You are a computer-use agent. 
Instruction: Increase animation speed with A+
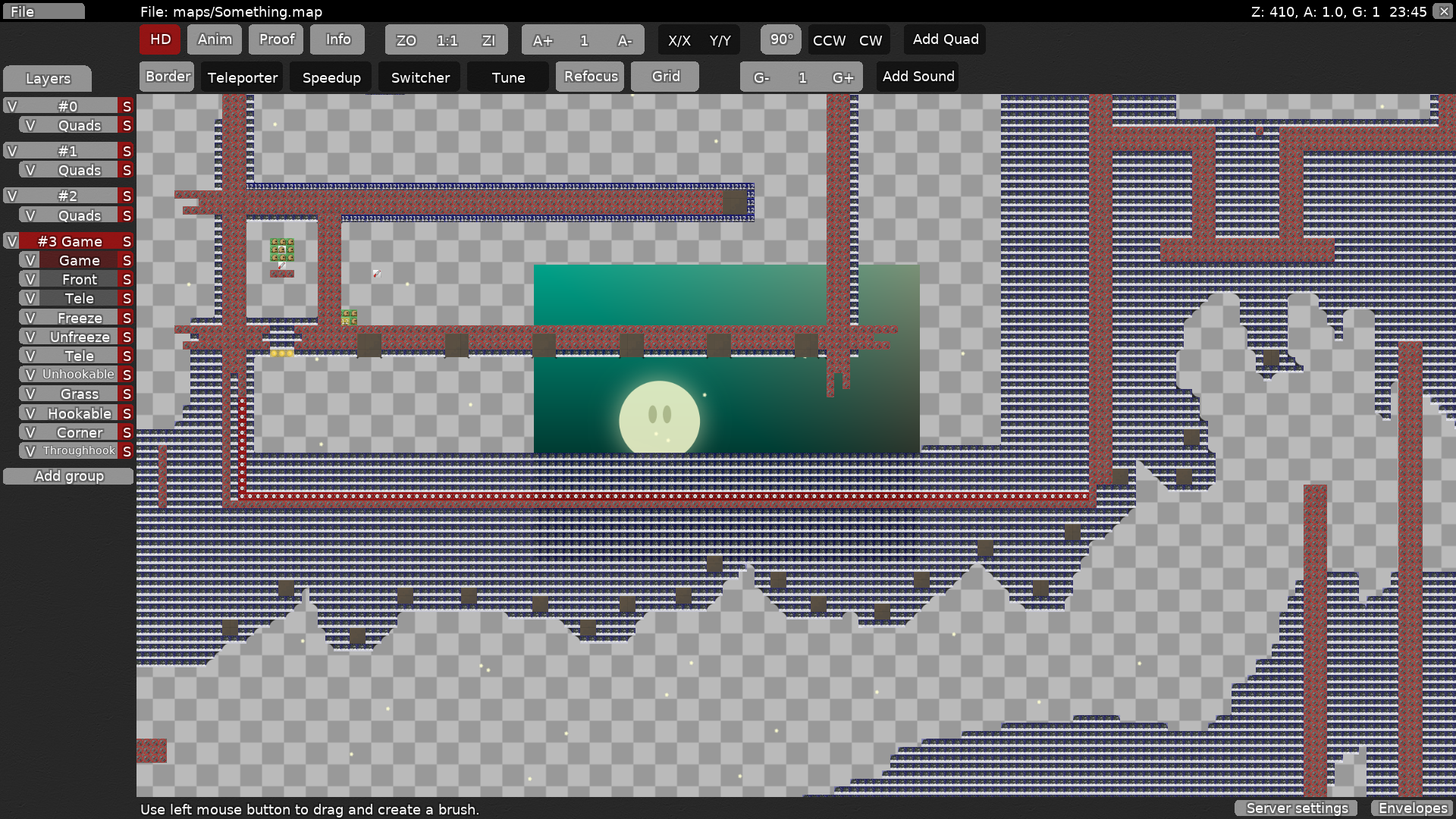pyautogui.click(x=542, y=40)
